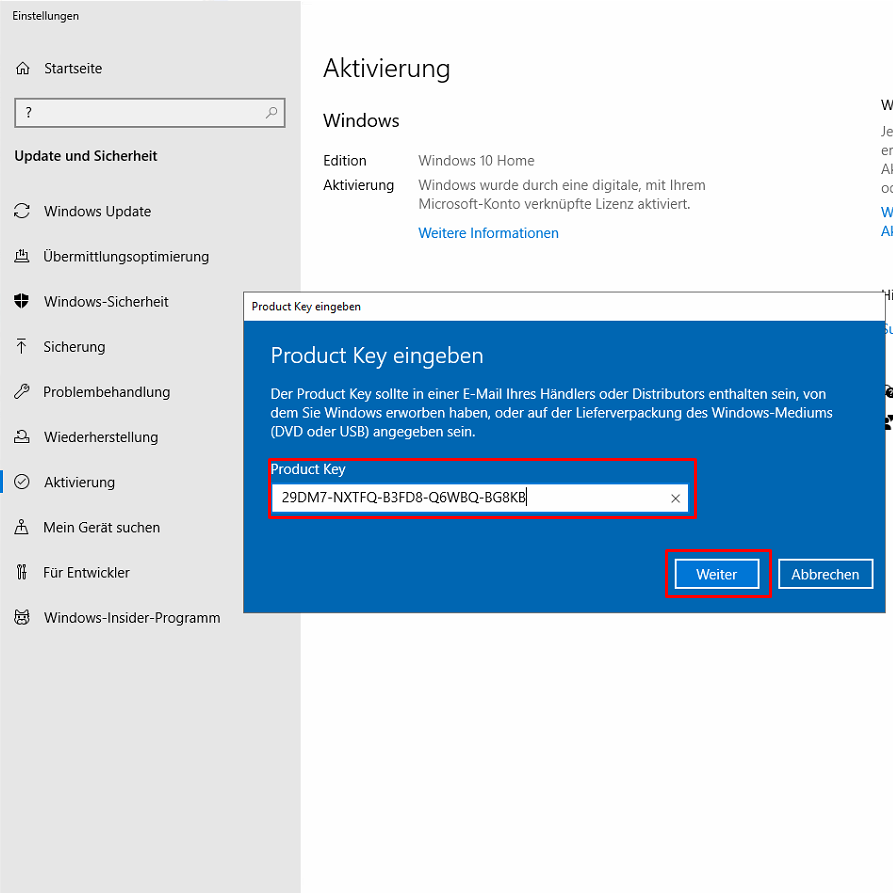
Task: Open the Aktivierung settings page
Action: 79,482
